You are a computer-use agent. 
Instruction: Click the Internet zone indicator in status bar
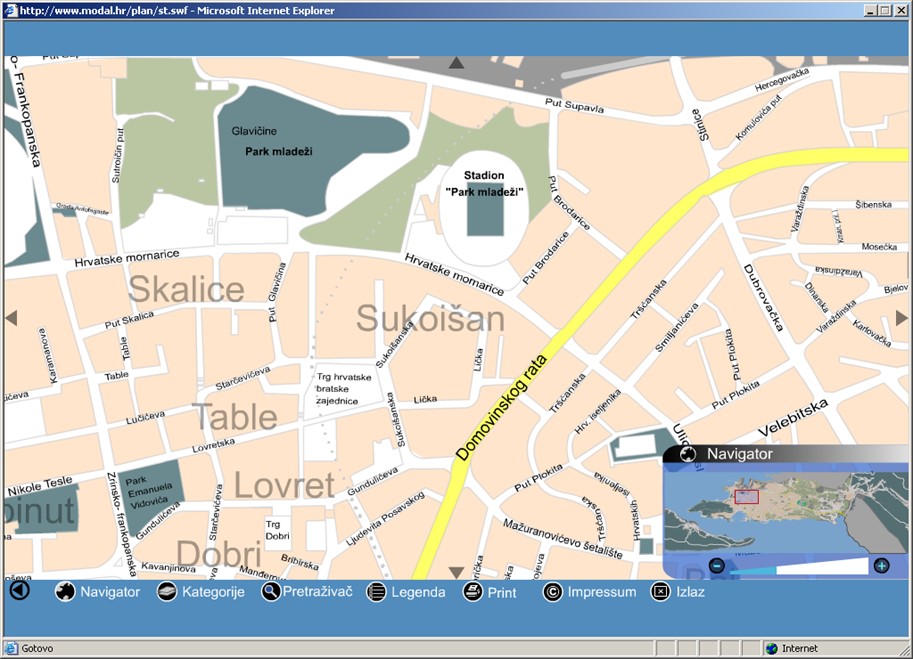(x=792, y=648)
